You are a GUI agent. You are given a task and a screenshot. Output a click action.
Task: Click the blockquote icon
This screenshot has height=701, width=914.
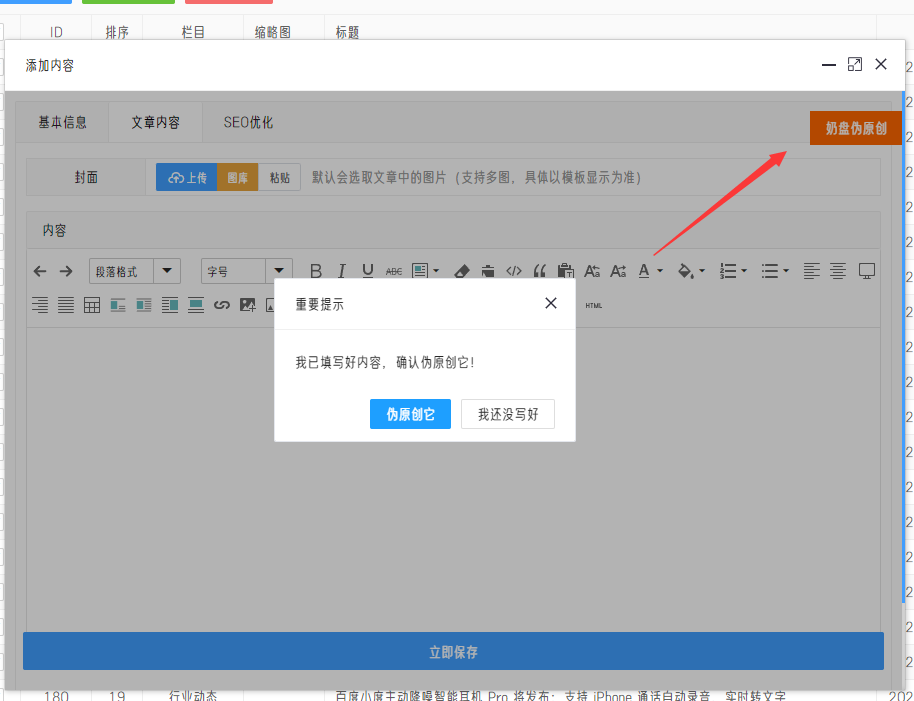point(540,271)
